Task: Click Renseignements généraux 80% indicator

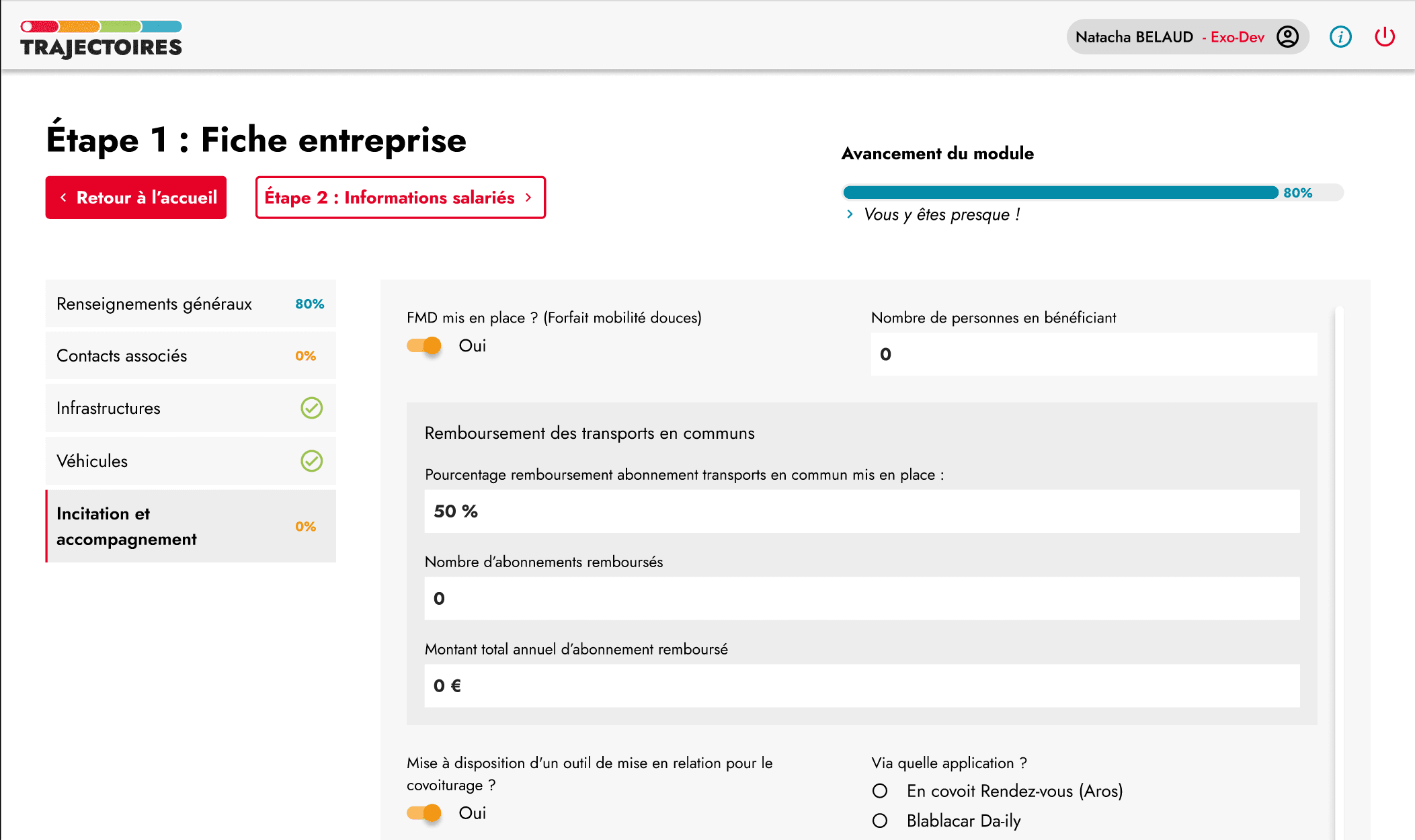Action: click(x=309, y=304)
